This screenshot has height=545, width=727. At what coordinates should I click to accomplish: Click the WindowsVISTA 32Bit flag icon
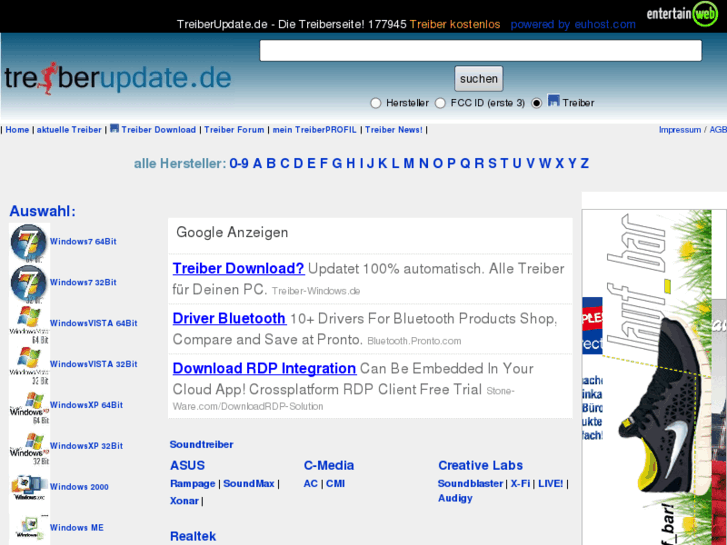[29, 365]
